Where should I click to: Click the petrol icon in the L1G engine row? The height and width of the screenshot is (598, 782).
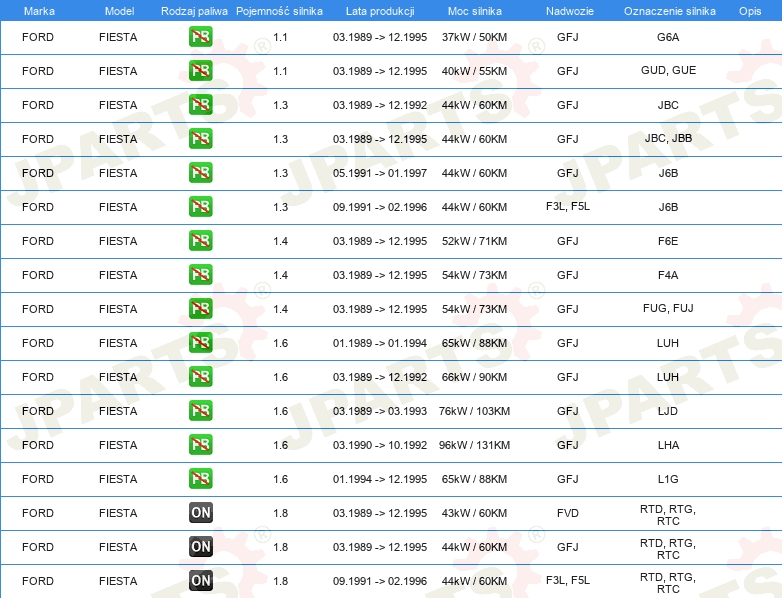point(200,479)
